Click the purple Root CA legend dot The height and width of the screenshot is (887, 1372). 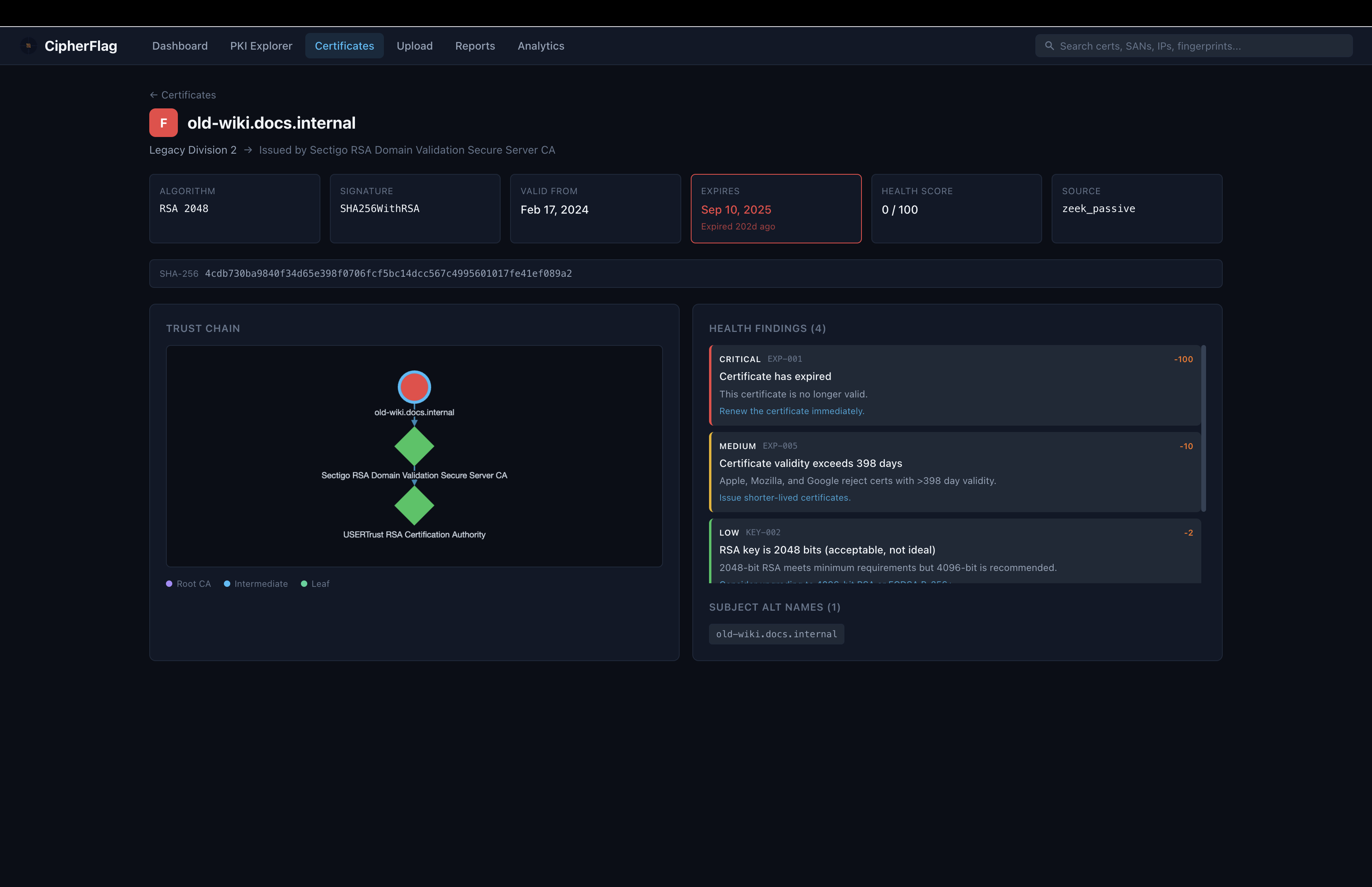coord(169,584)
